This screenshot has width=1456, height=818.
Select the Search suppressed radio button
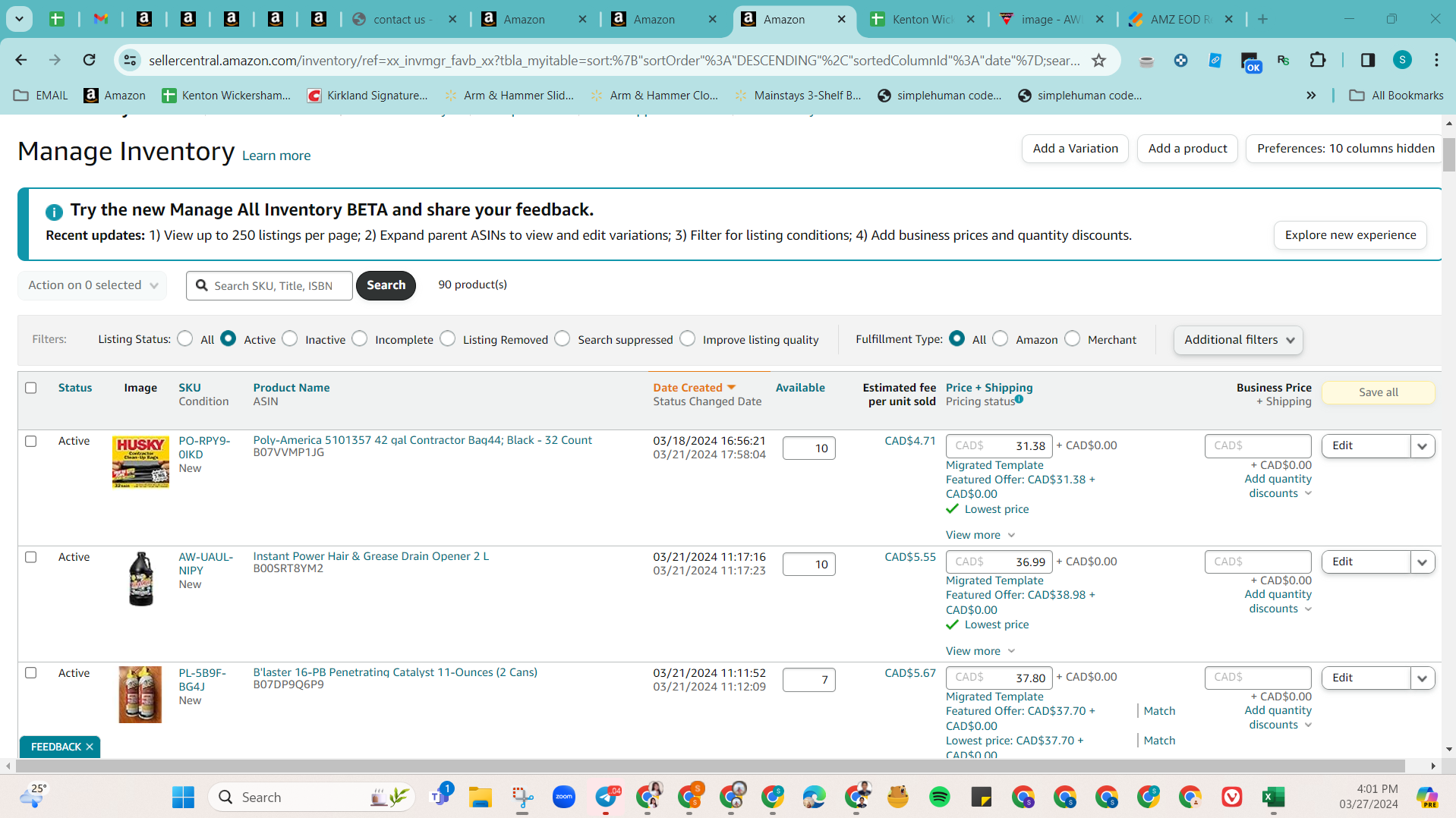(562, 338)
